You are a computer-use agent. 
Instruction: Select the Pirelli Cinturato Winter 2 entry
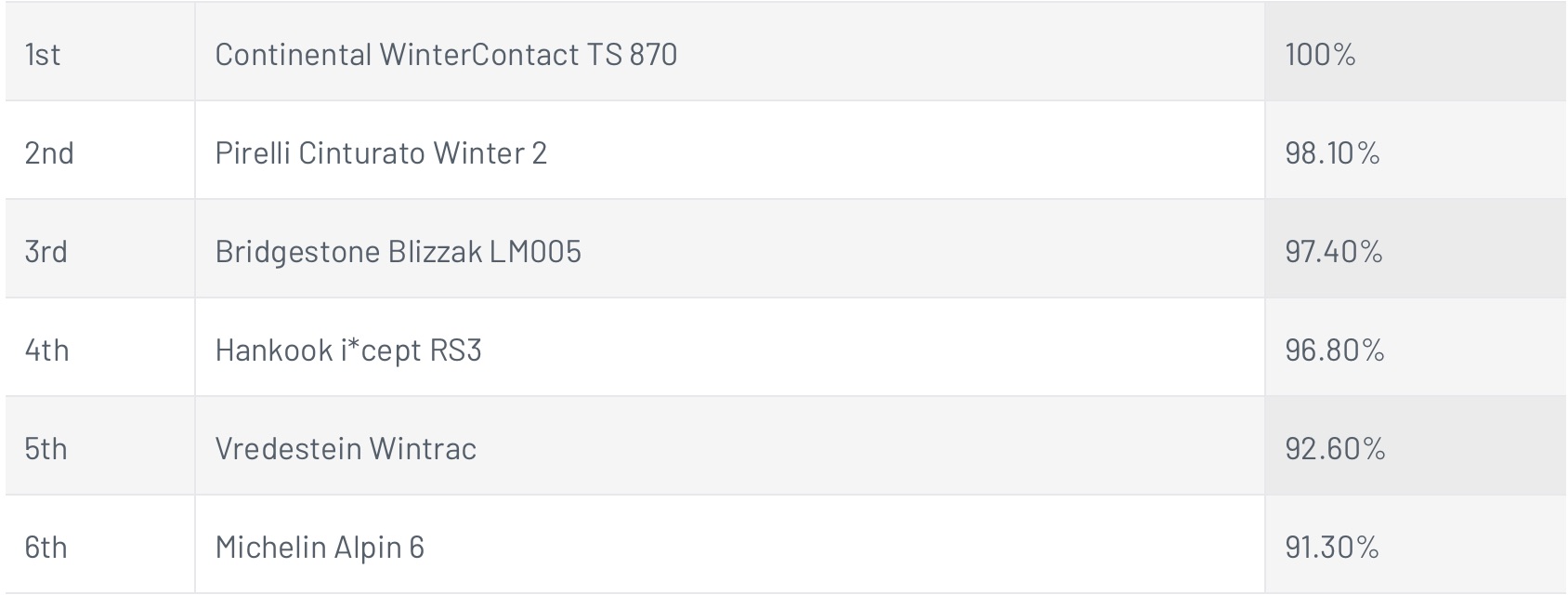381,152
